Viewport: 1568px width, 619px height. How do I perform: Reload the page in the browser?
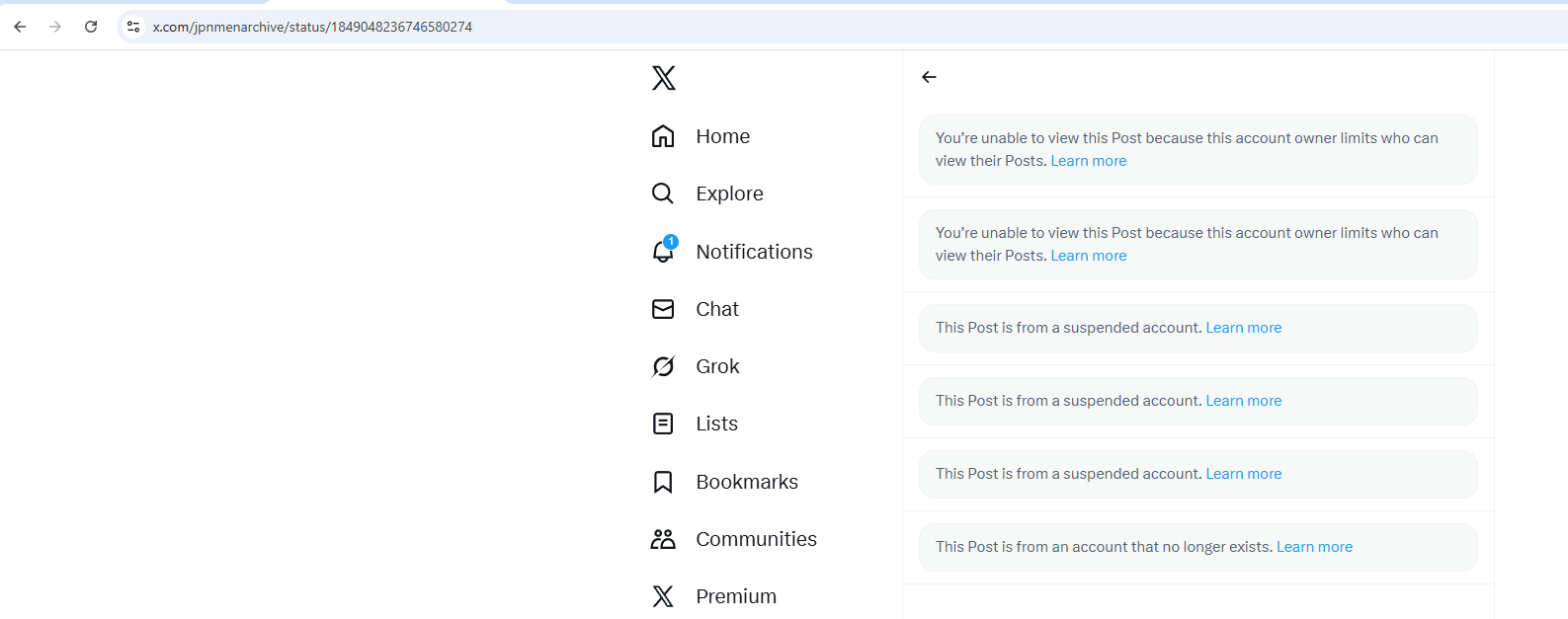[x=91, y=27]
